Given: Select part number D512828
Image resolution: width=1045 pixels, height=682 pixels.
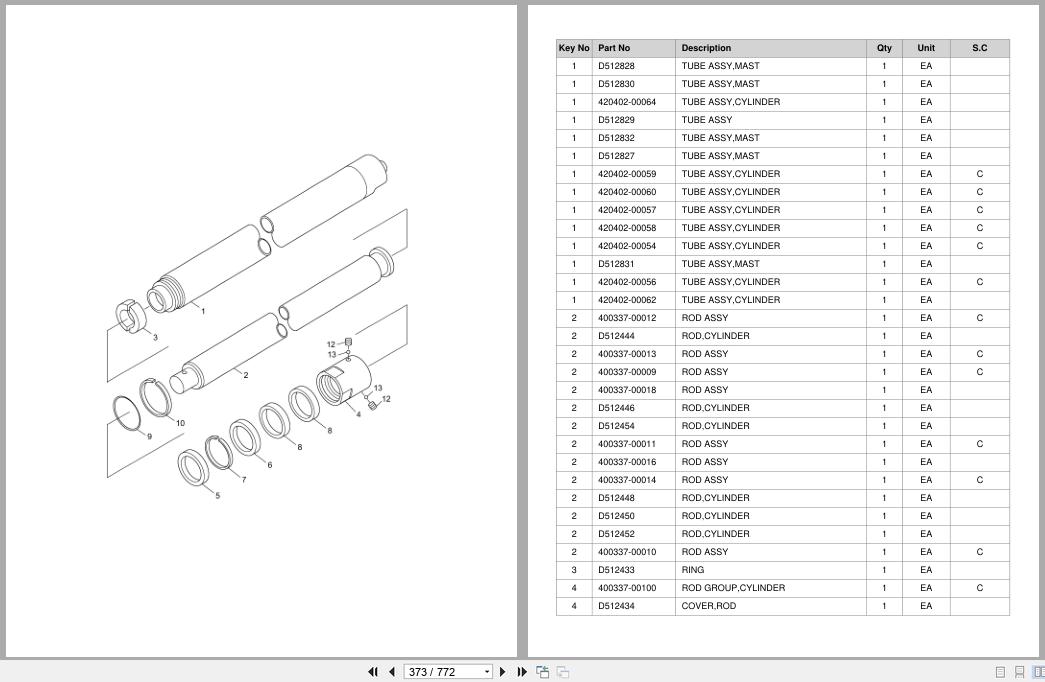Looking at the screenshot, I should (616, 66).
